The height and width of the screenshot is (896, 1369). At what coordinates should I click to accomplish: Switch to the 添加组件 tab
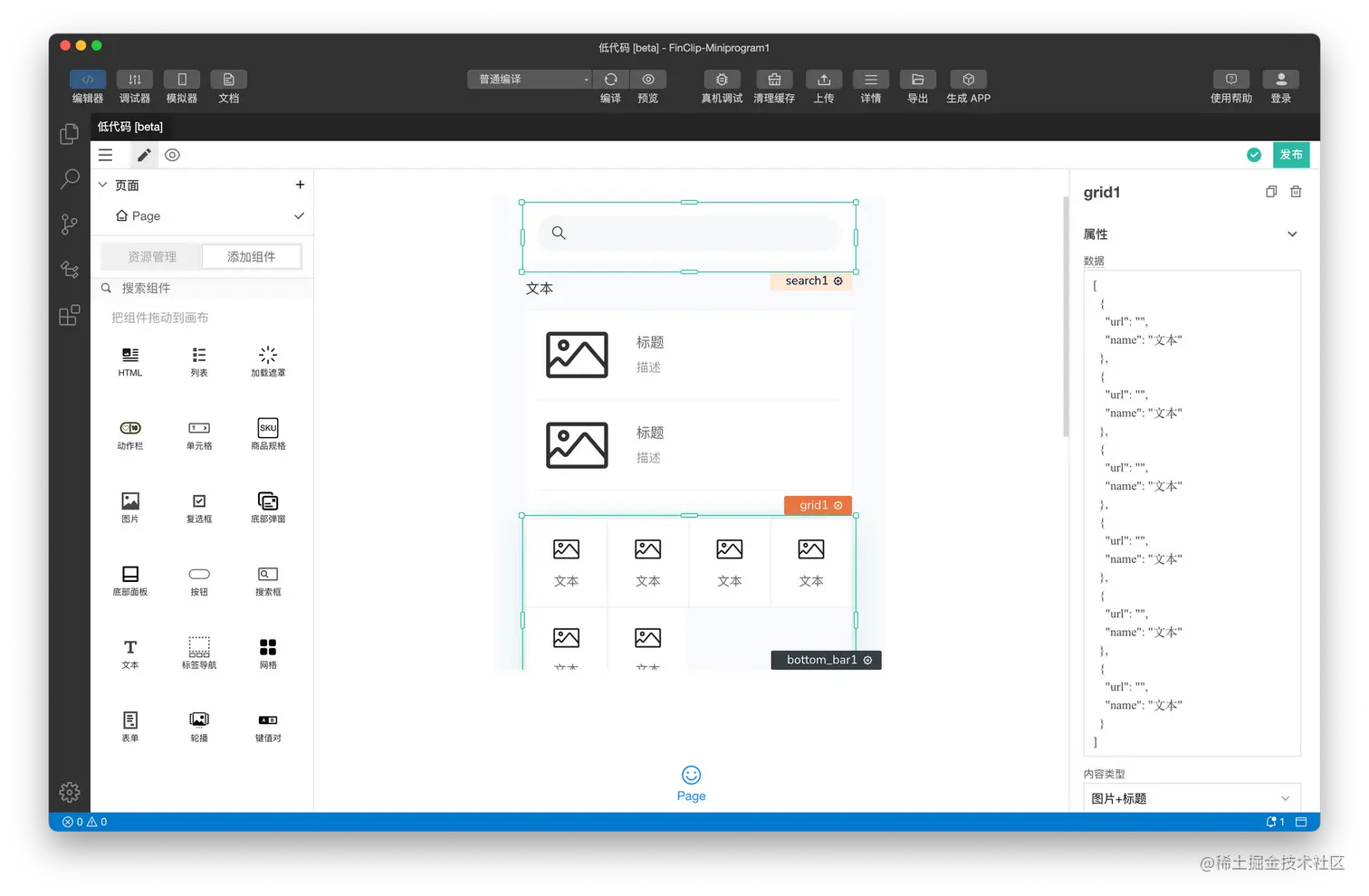(252, 257)
